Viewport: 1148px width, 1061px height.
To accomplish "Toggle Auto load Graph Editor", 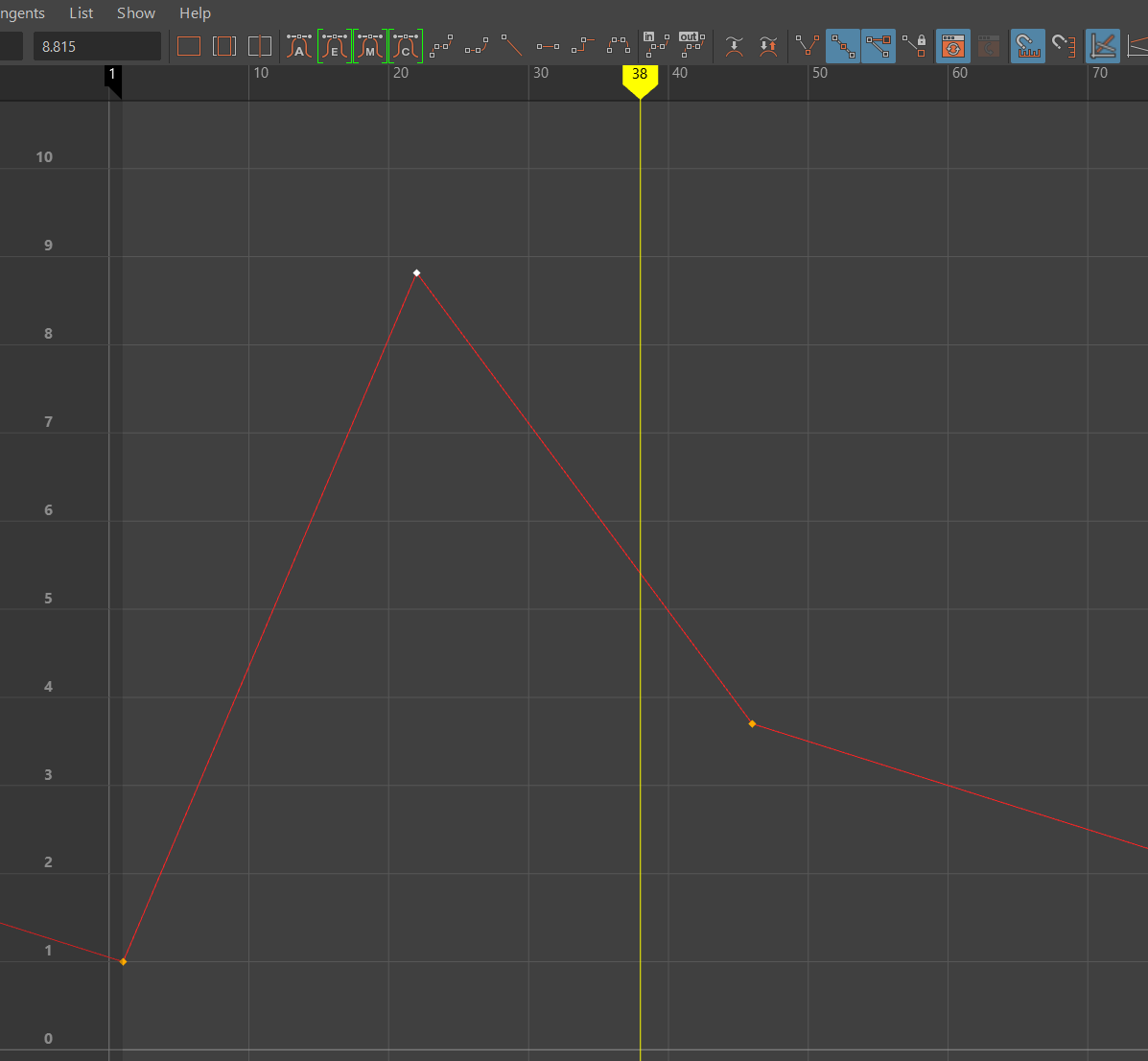I will click(x=952, y=46).
